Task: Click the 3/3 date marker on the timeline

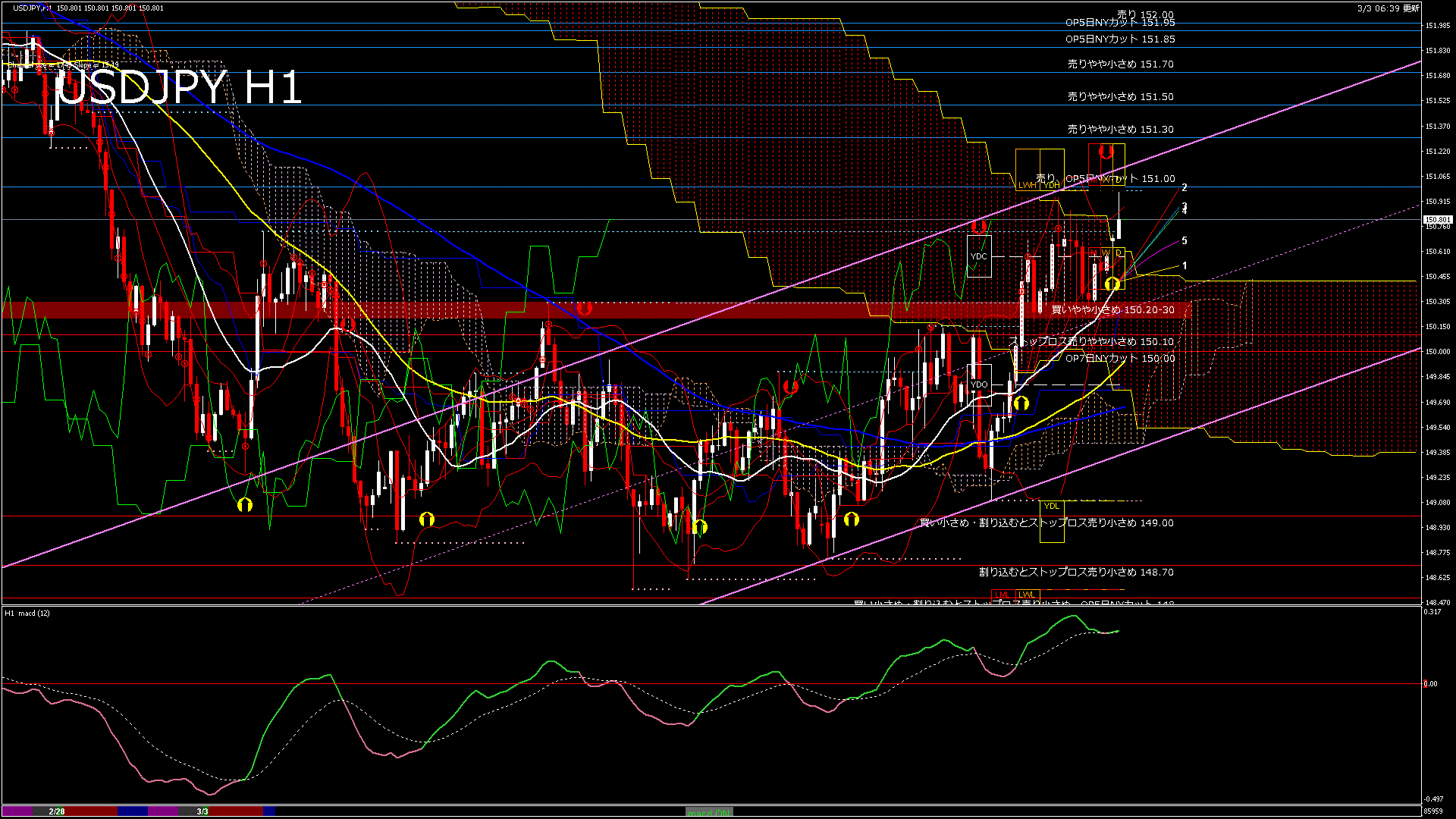Action: coord(202,811)
